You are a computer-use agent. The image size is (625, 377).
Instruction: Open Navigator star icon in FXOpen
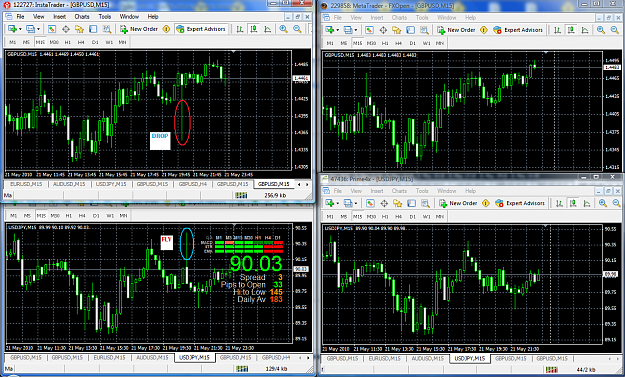(x=397, y=30)
